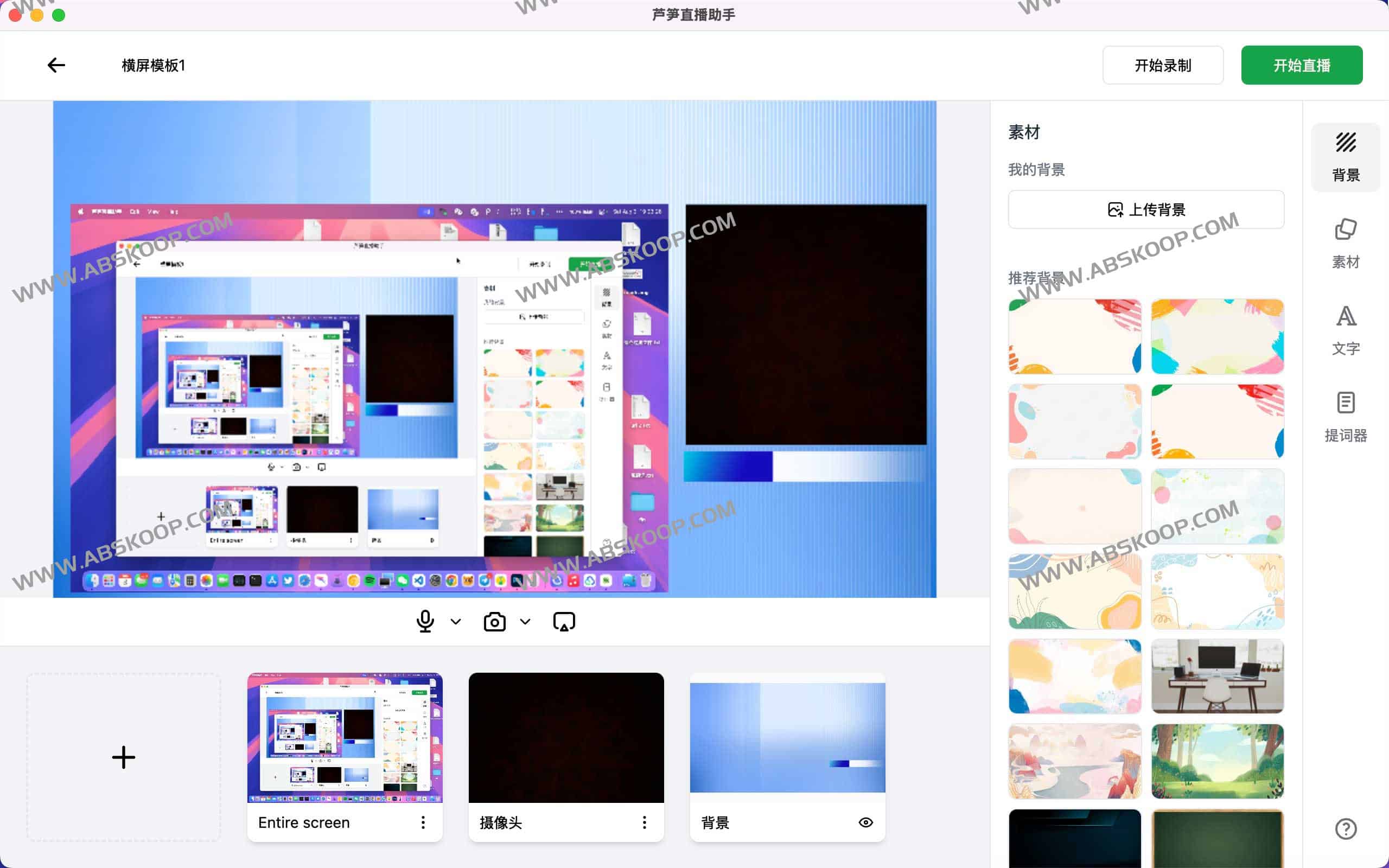The image size is (1389, 868).
Task: Click the 开始录制 button
Action: coord(1162,66)
